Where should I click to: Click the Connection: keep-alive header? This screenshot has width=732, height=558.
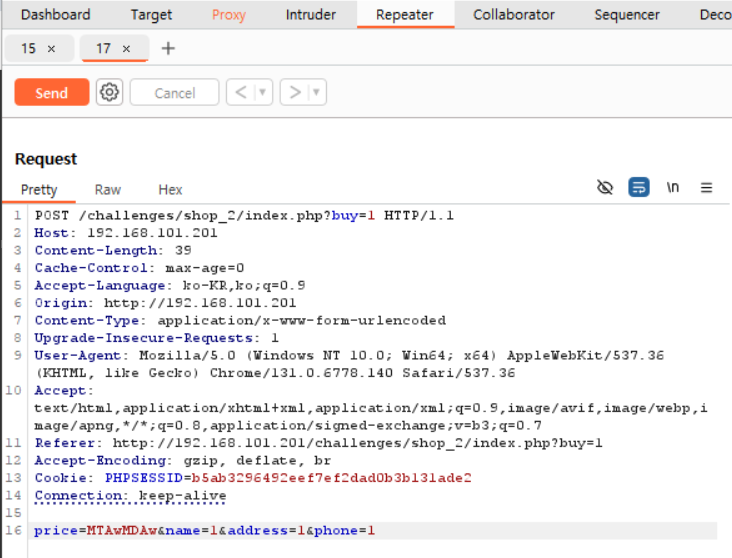coord(130,495)
